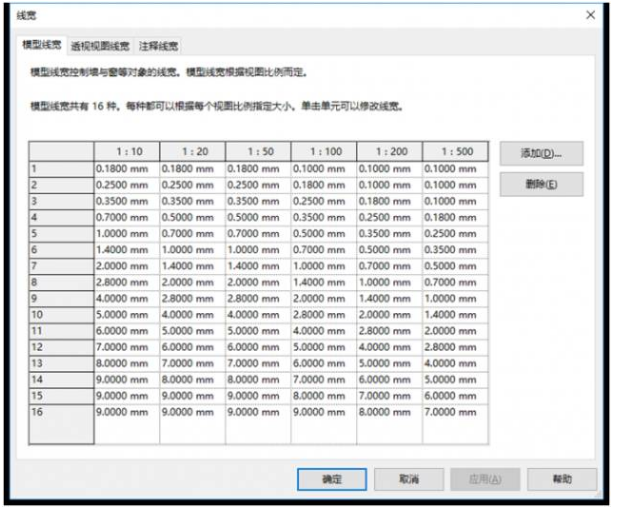Select row header 10
This screenshot has width=617, height=509.
point(61,315)
